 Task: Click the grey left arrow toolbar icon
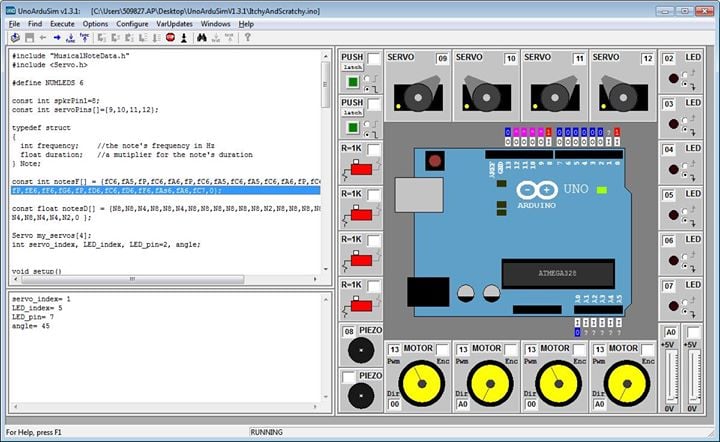pyautogui.click(x=43, y=38)
